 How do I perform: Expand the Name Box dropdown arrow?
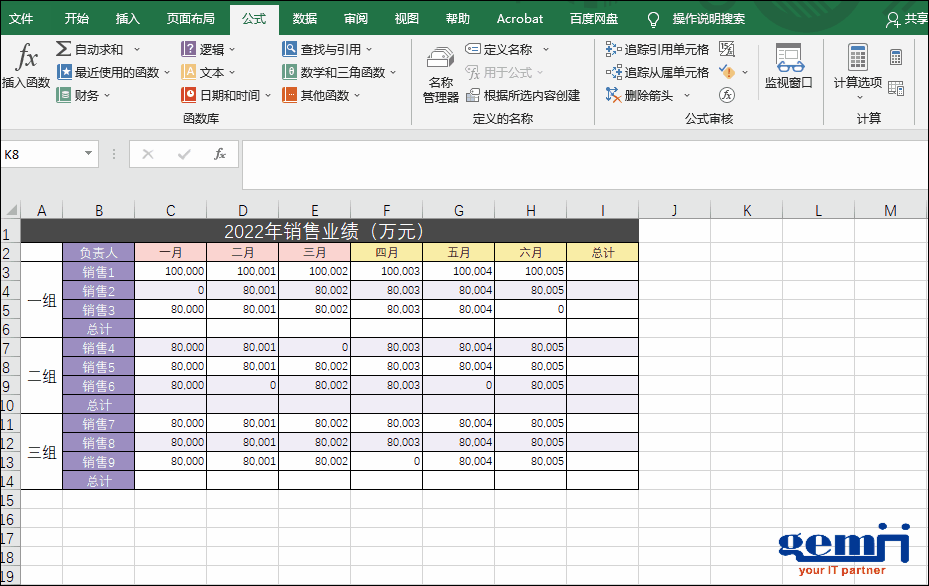[89, 154]
